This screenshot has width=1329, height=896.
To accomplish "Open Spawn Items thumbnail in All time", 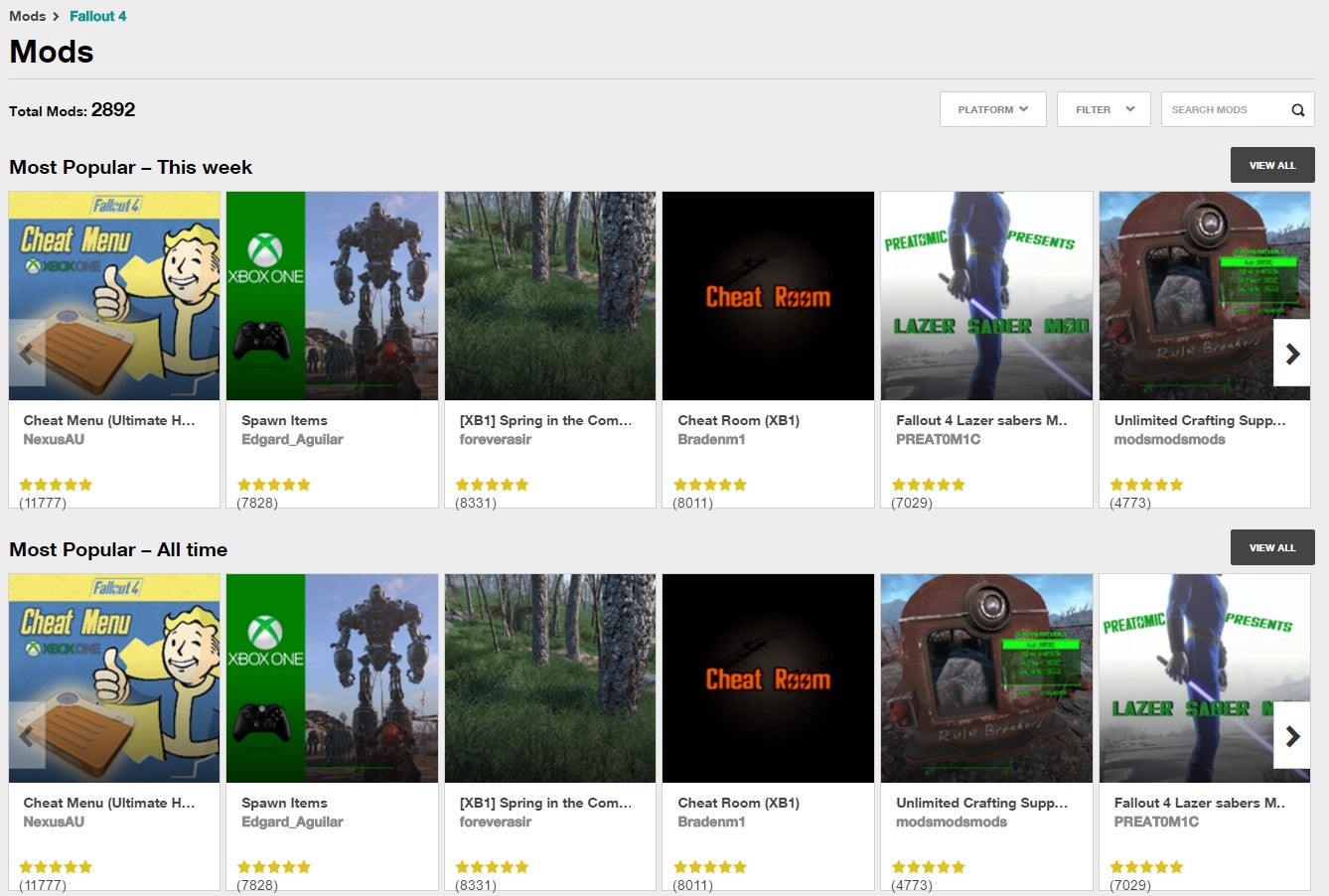I will [x=333, y=678].
